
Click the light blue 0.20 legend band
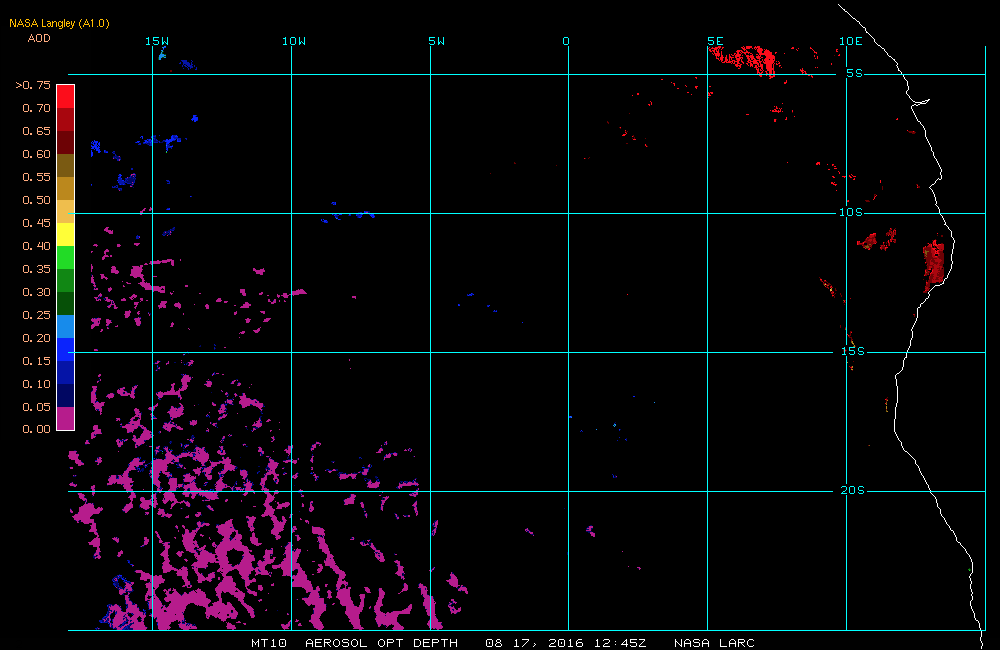tap(66, 326)
